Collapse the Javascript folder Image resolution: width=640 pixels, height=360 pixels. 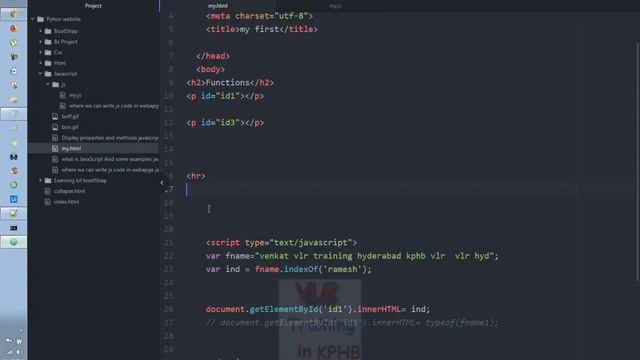40,74
